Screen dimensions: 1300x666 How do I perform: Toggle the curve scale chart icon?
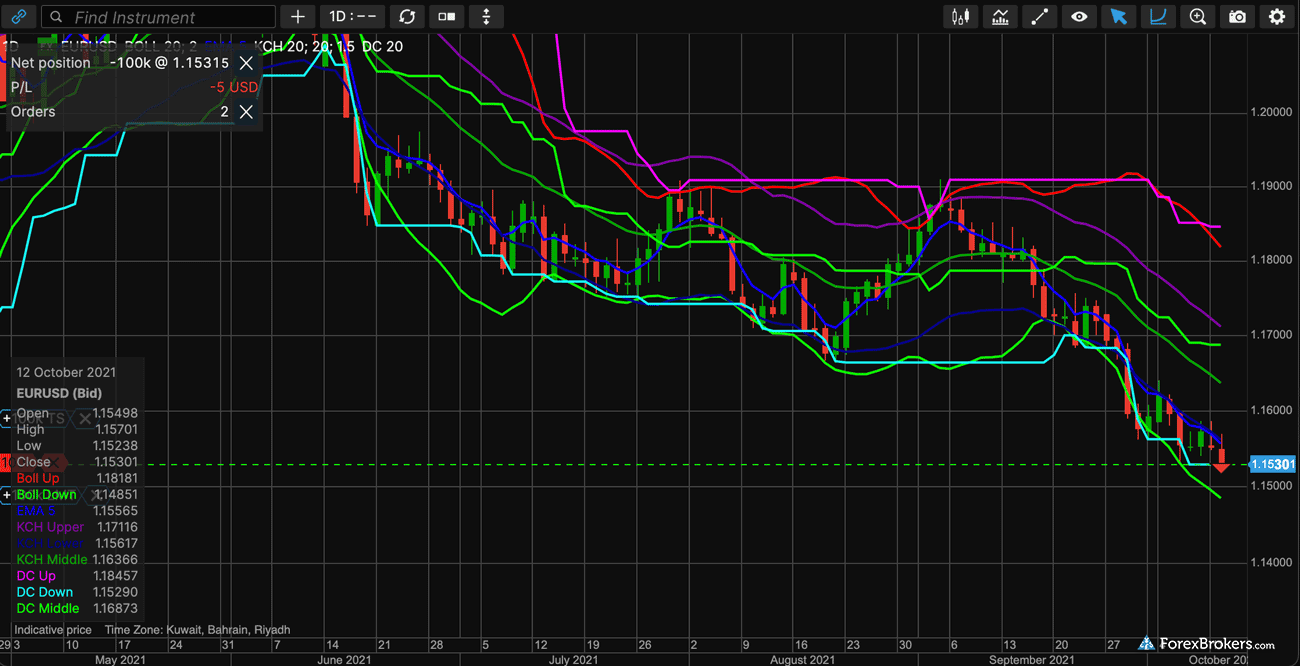click(1158, 17)
